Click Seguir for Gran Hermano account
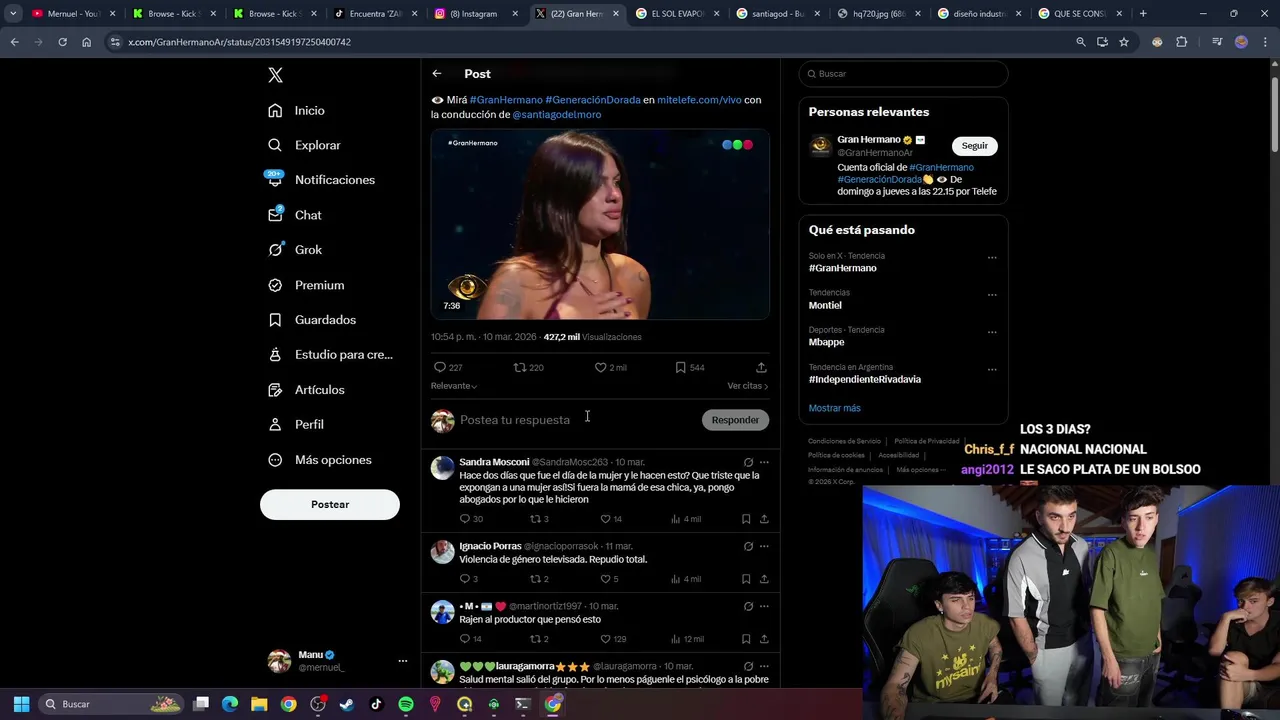1280x720 pixels. coord(975,146)
